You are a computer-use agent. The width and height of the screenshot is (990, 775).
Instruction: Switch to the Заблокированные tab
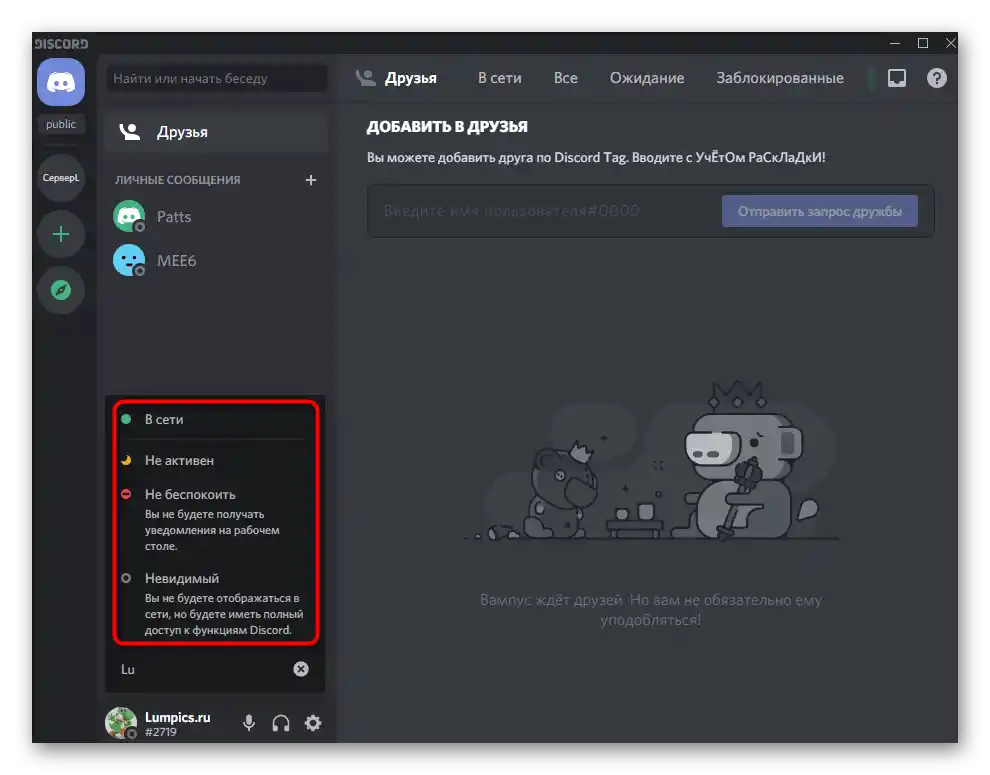780,78
